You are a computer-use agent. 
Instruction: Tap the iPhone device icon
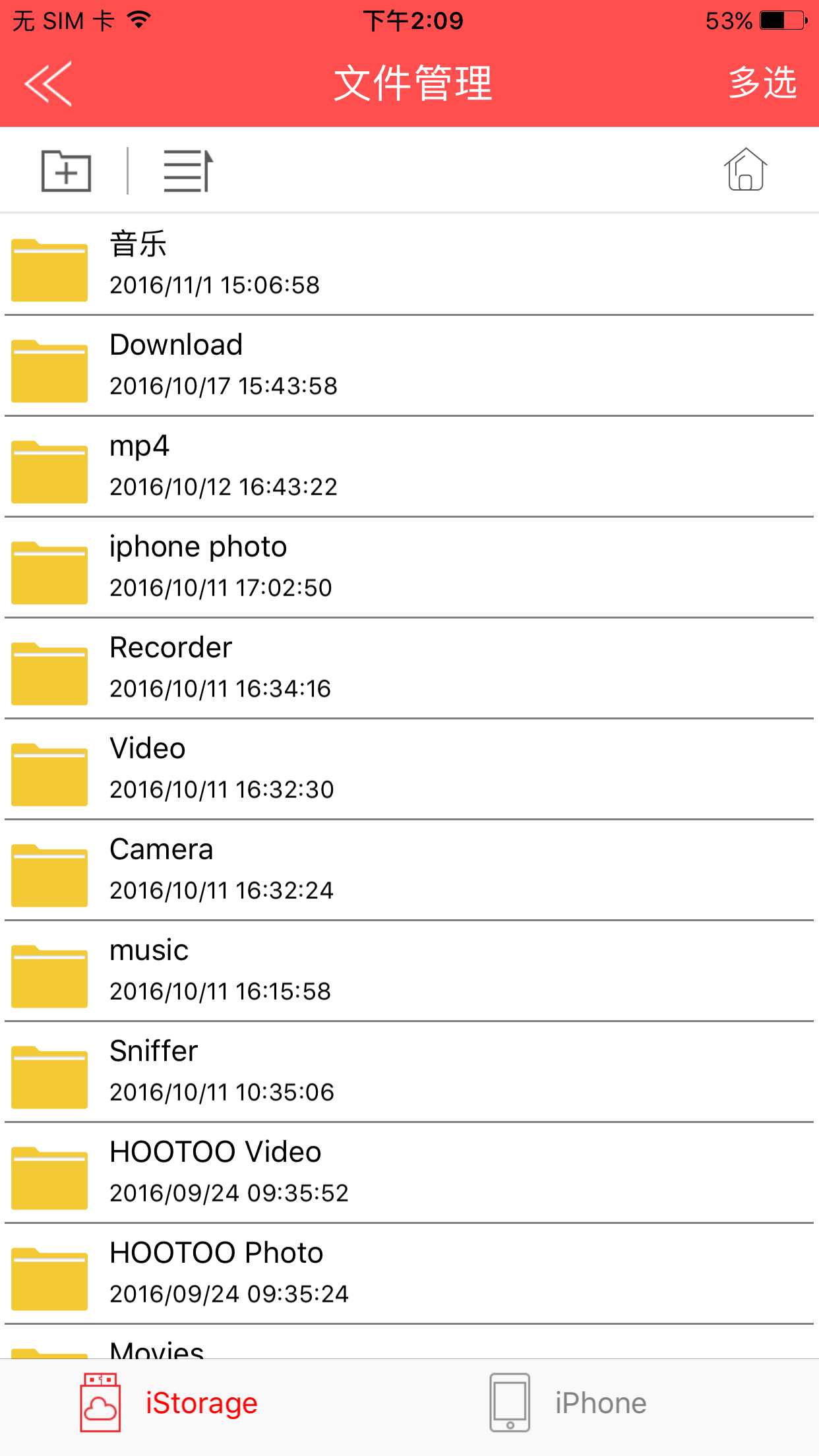tap(510, 1403)
